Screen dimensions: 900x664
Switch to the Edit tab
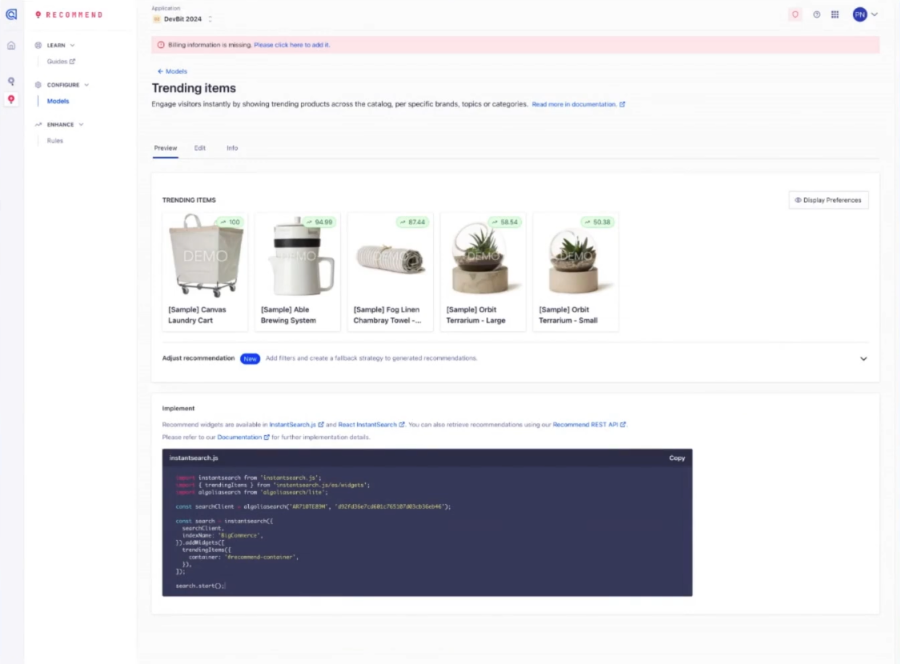200,148
